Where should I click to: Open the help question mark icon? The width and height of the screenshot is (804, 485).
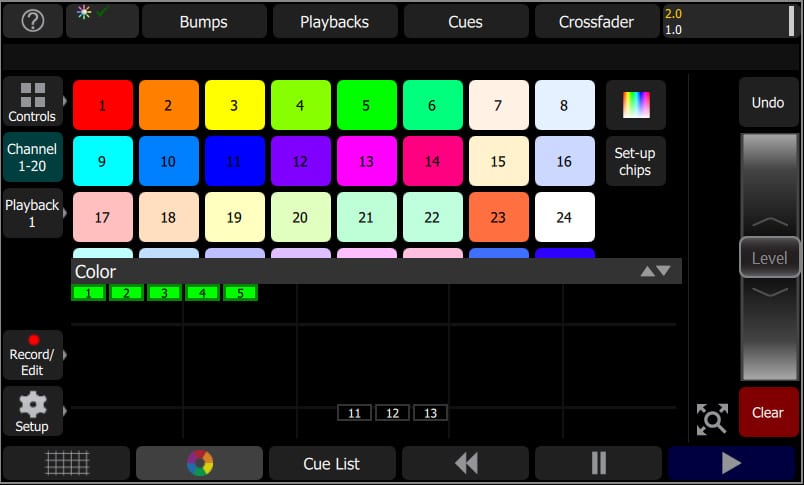[33, 21]
